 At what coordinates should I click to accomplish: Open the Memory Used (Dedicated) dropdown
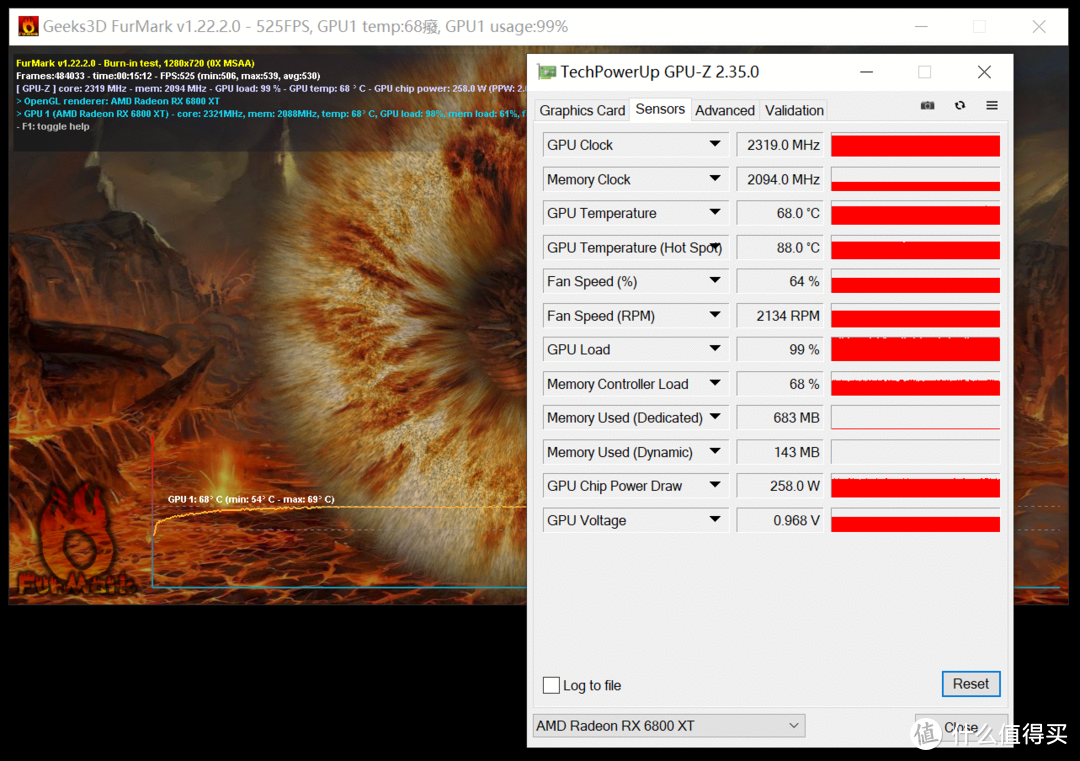pyautogui.click(x=715, y=417)
